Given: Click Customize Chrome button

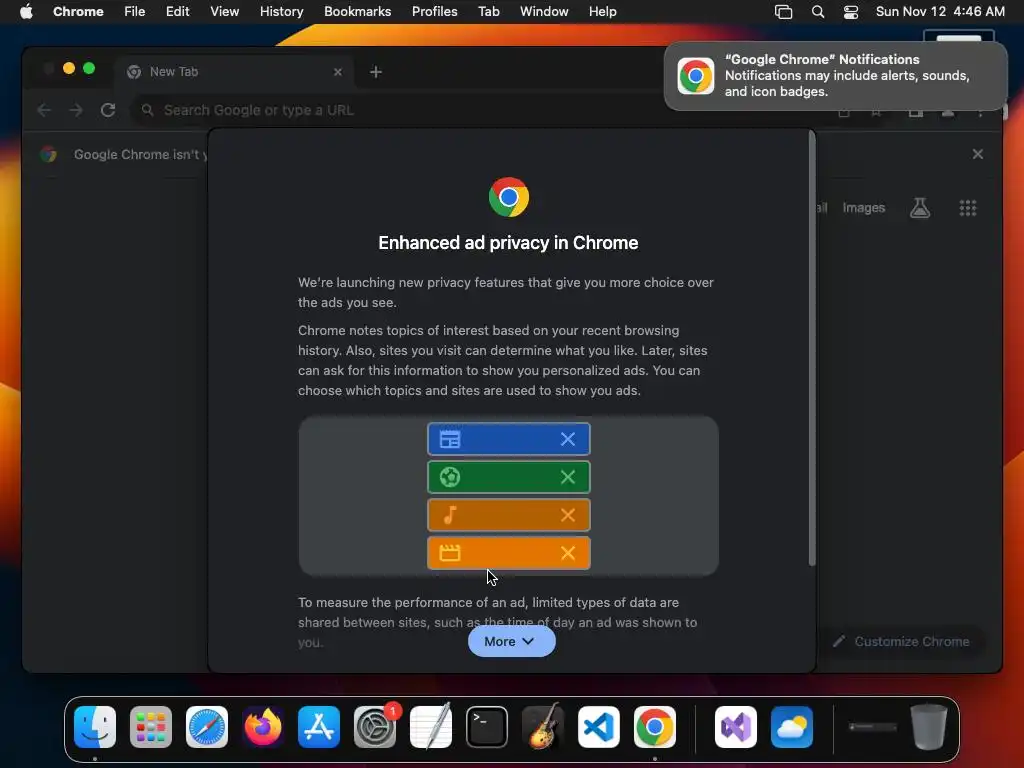Looking at the screenshot, I should (902, 641).
